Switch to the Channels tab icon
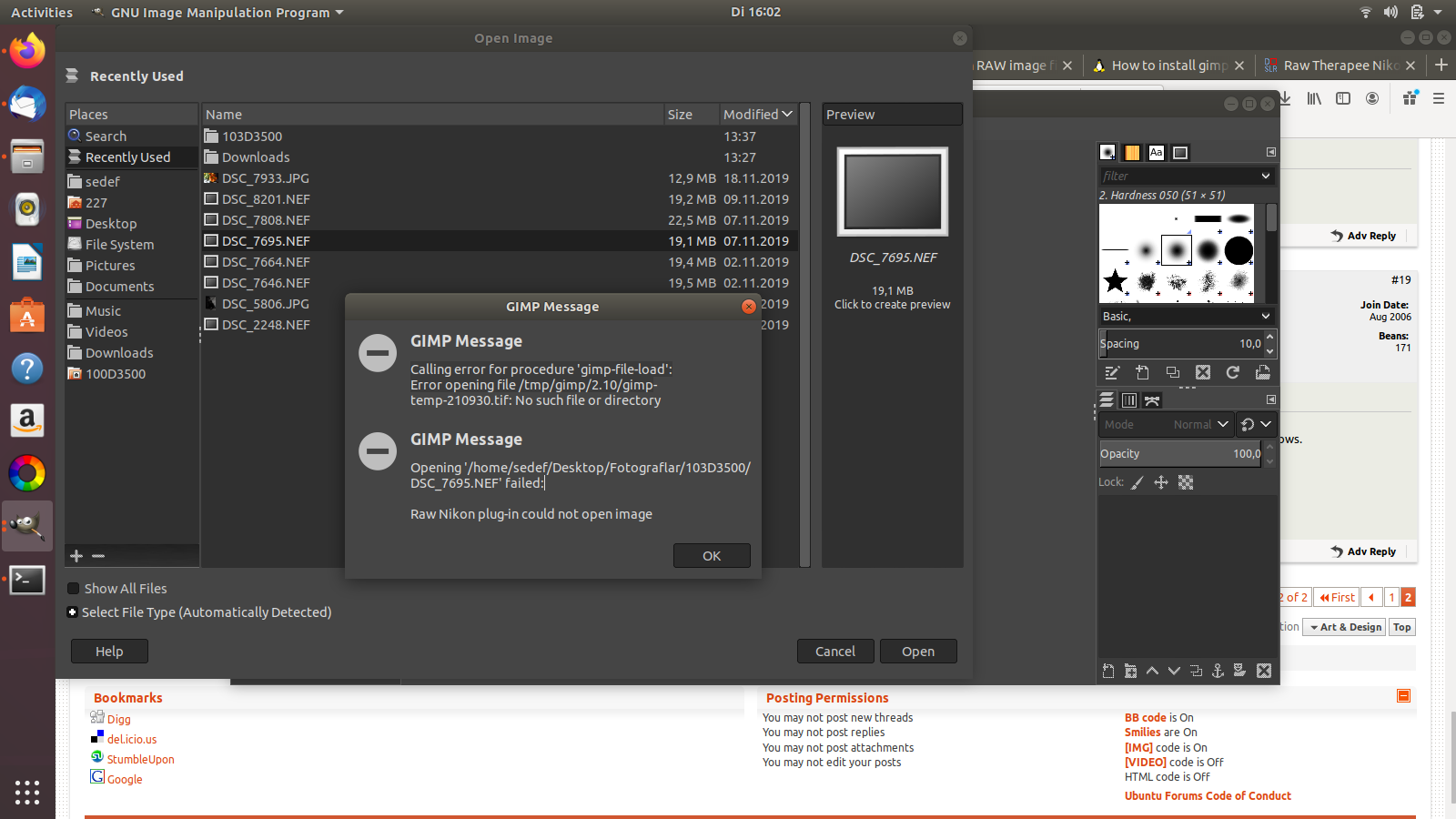Image resolution: width=1456 pixels, height=819 pixels. pyautogui.click(x=1129, y=400)
